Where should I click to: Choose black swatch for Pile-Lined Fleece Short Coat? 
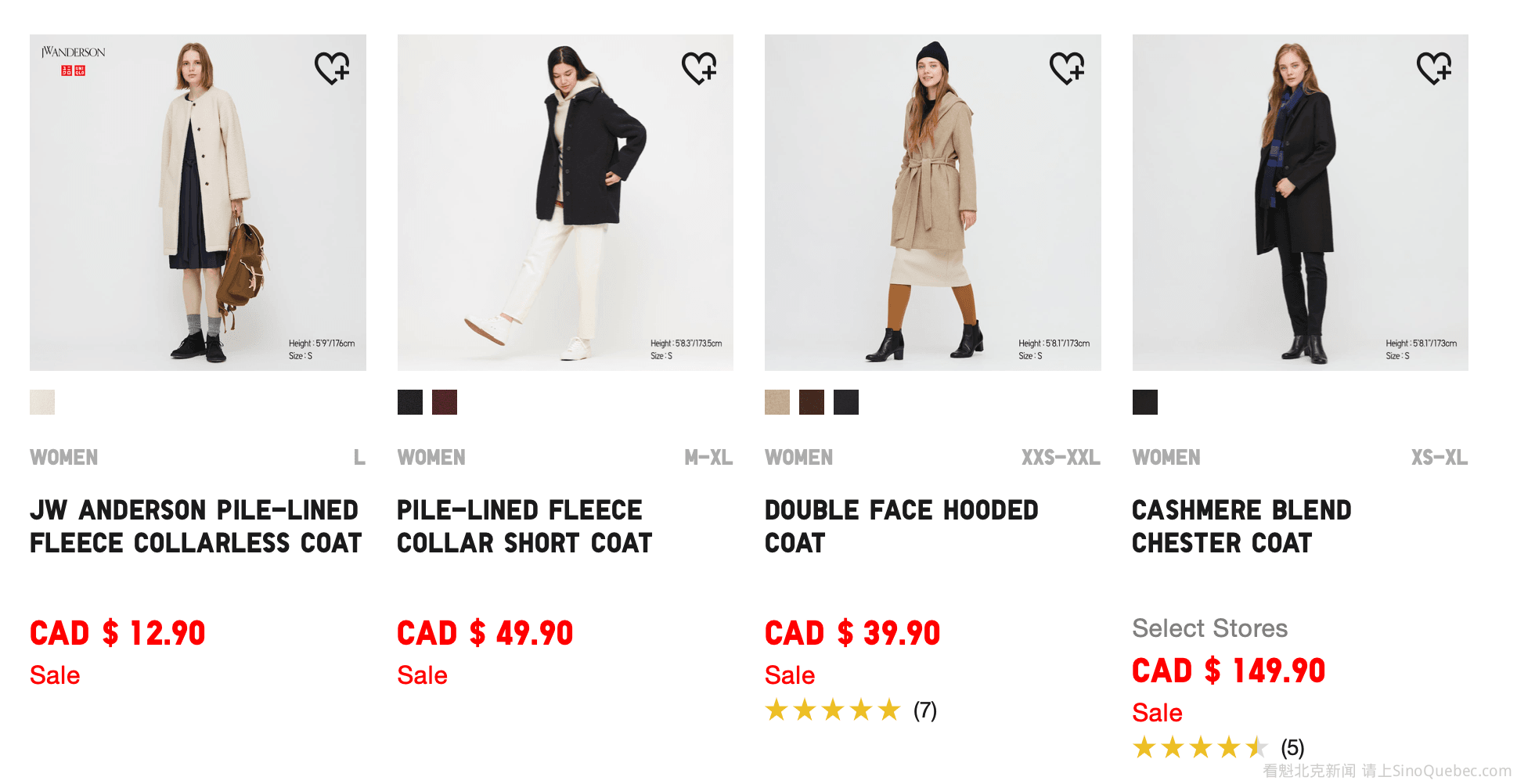coord(410,402)
